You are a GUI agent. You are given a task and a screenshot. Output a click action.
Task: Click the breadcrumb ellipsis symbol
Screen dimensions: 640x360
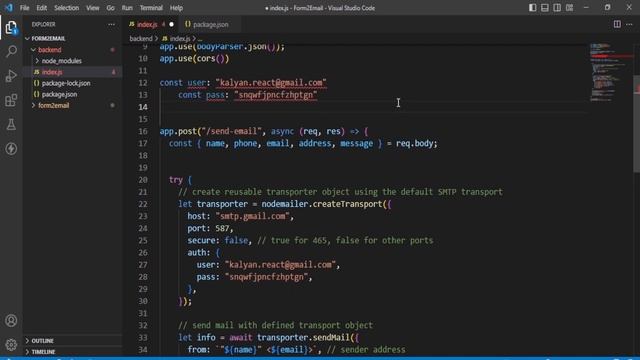coord(200,39)
